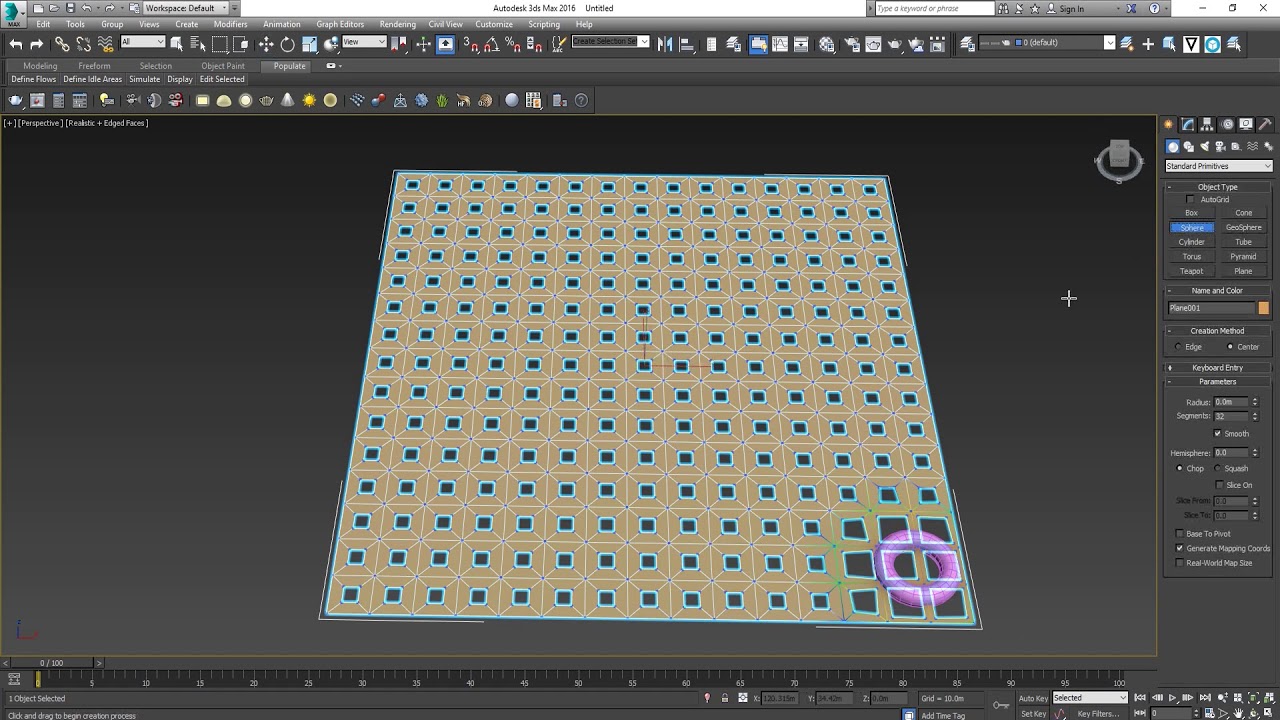Open the Modifiers menu

[231, 24]
